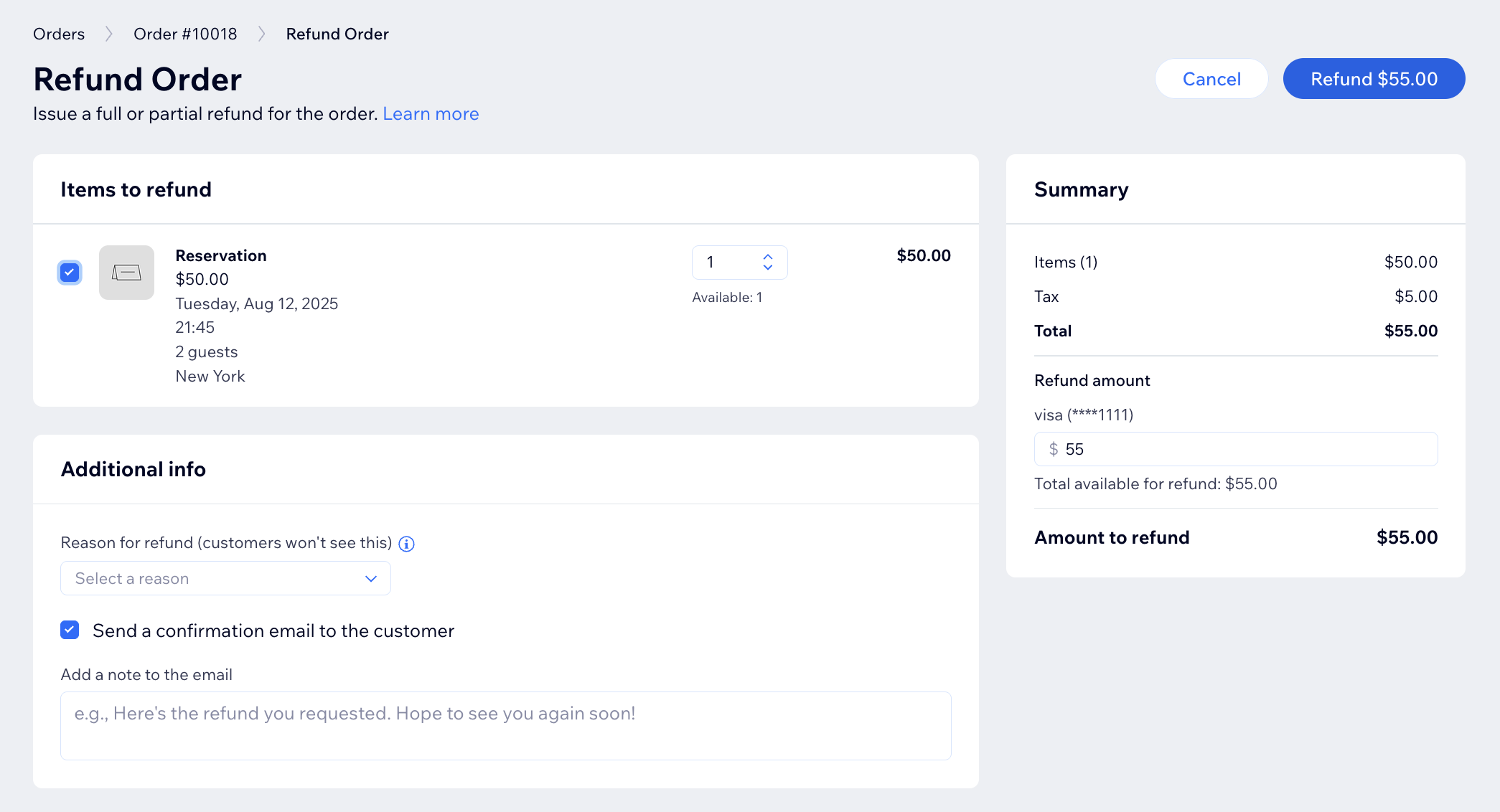
Task: Click the chevron in Select a reason dropdown
Action: coord(371,579)
